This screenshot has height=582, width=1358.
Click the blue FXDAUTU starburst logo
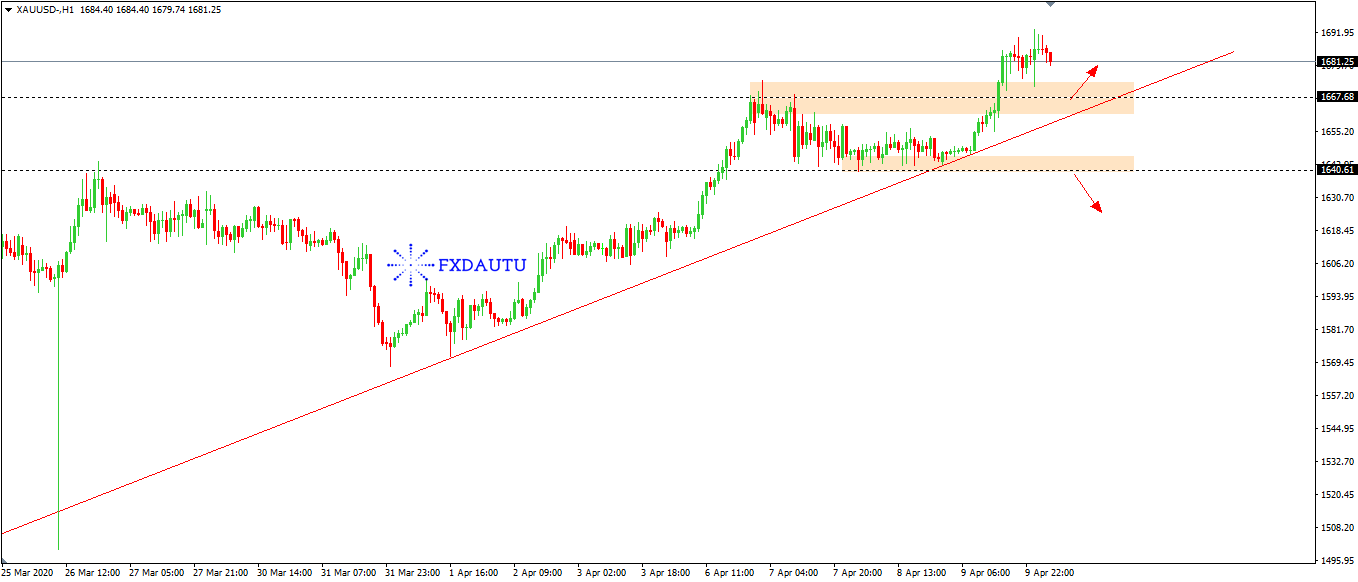click(x=408, y=265)
